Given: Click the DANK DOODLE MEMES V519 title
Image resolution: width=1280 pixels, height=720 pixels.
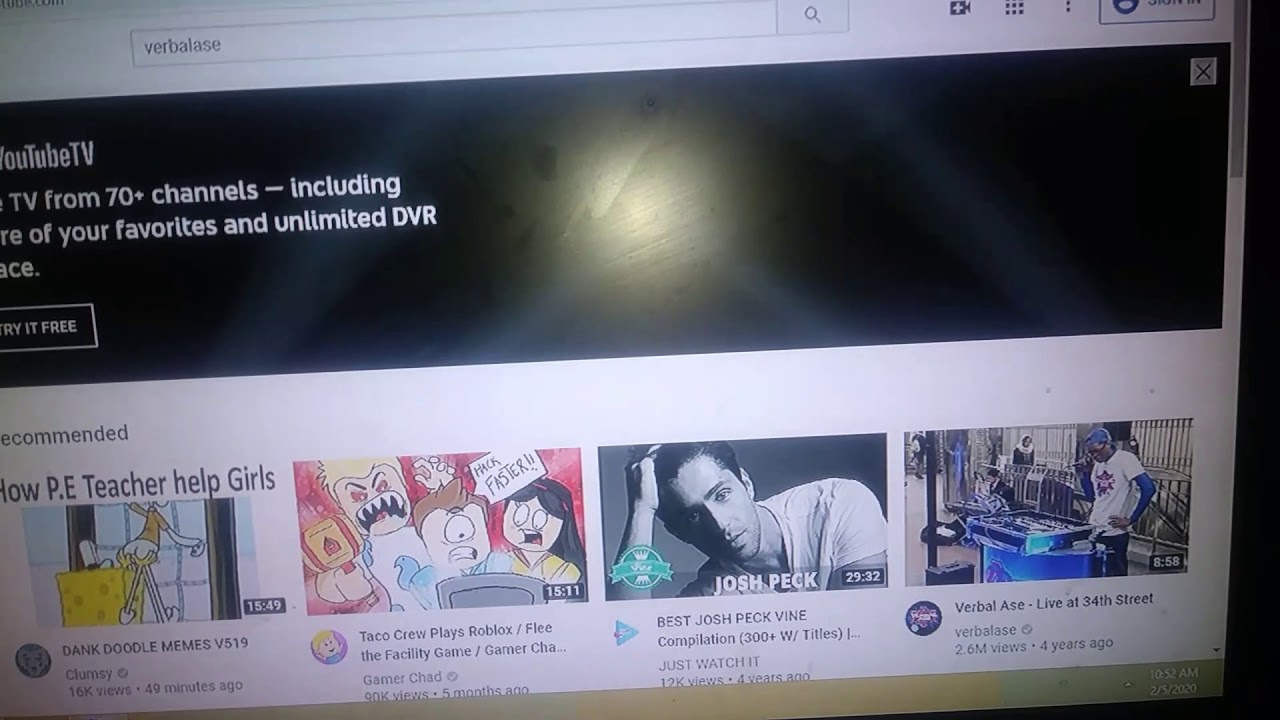Looking at the screenshot, I should click(x=155, y=646).
